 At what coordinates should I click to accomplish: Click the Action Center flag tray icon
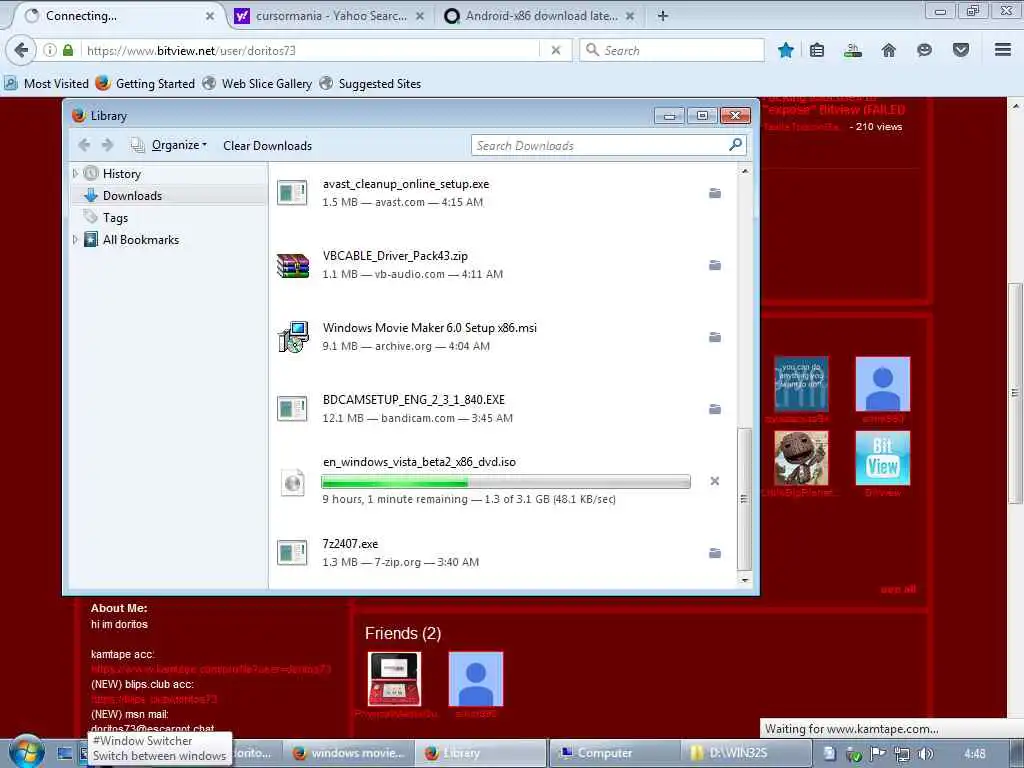click(x=878, y=754)
